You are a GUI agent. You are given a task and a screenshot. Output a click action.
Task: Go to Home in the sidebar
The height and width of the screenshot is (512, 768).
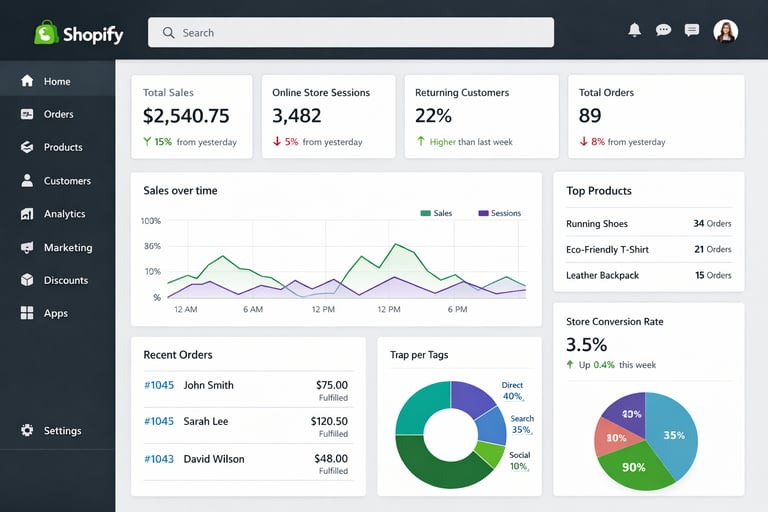tap(57, 81)
